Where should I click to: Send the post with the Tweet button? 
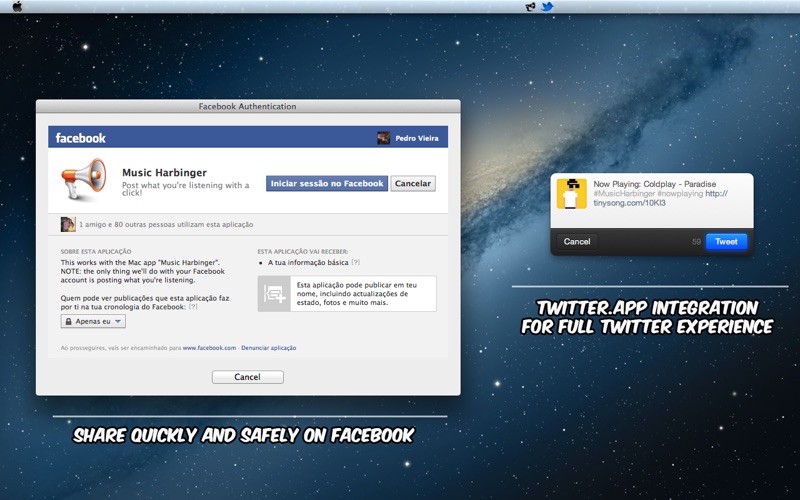coord(726,241)
